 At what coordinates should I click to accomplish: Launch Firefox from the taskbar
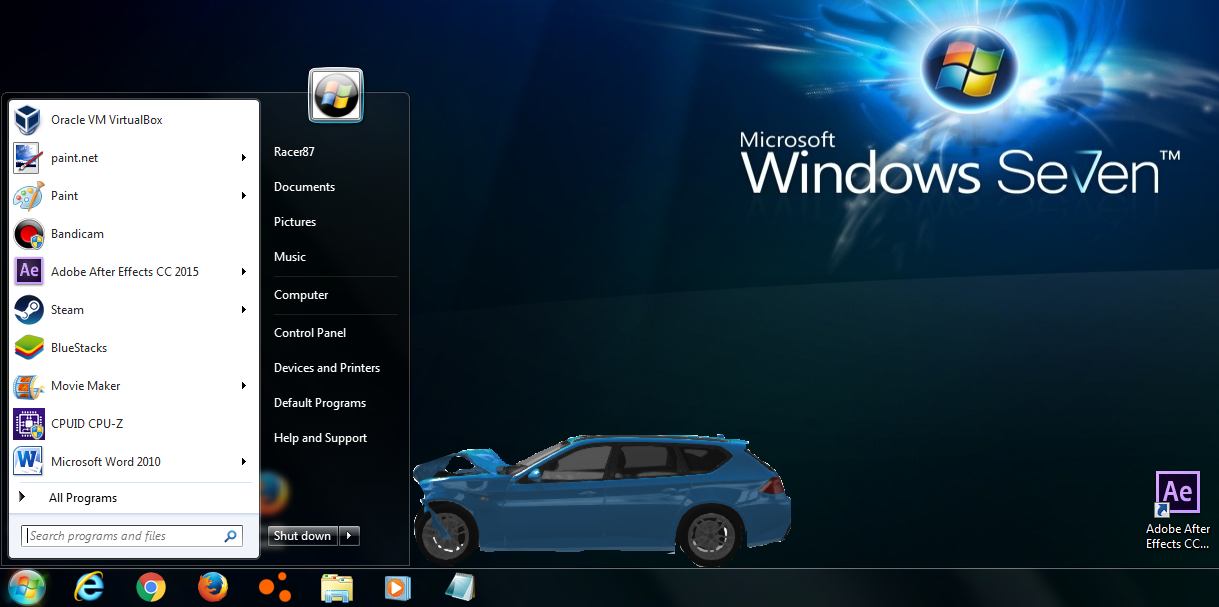coord(212,587)
